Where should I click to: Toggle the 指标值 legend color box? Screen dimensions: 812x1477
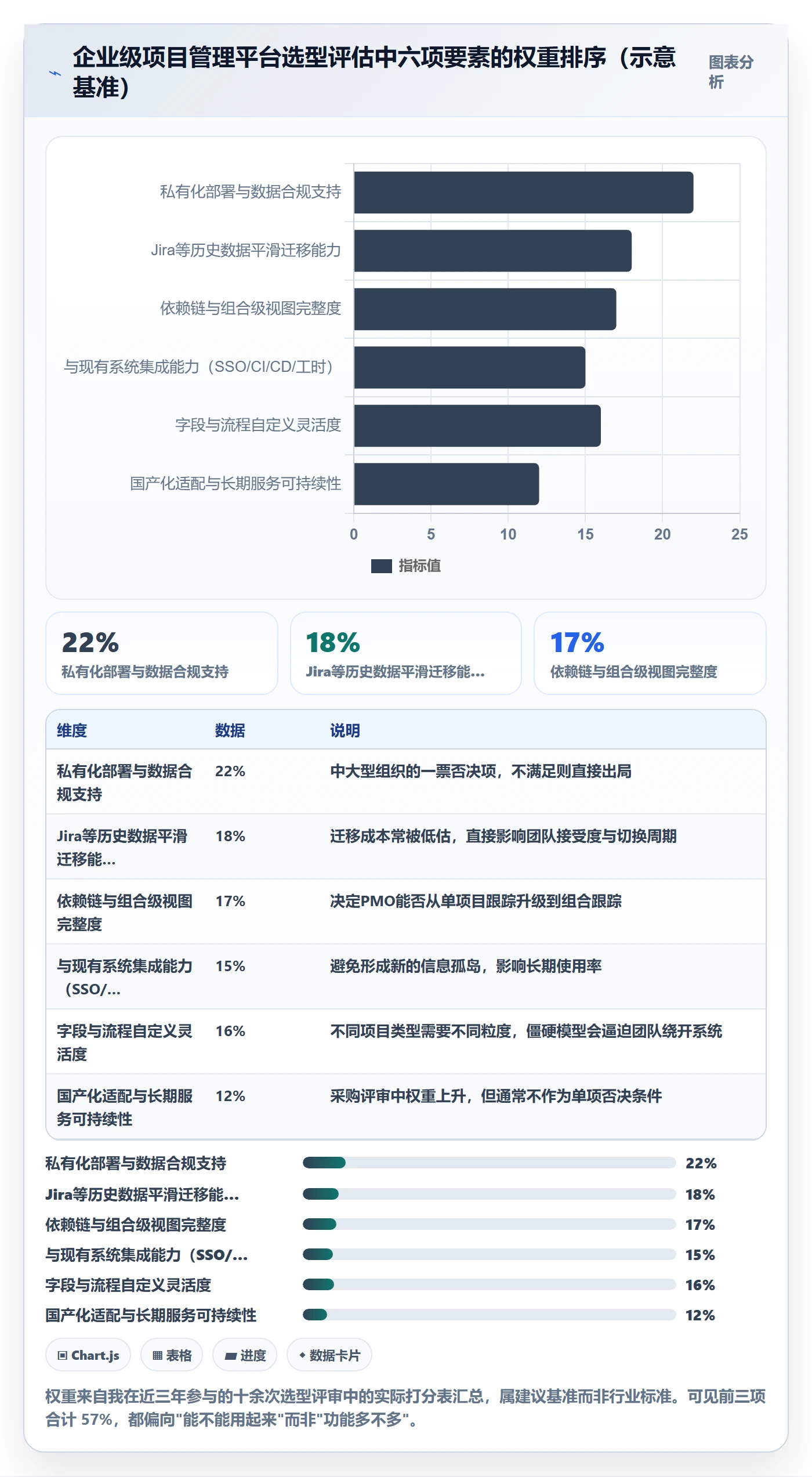381,566
